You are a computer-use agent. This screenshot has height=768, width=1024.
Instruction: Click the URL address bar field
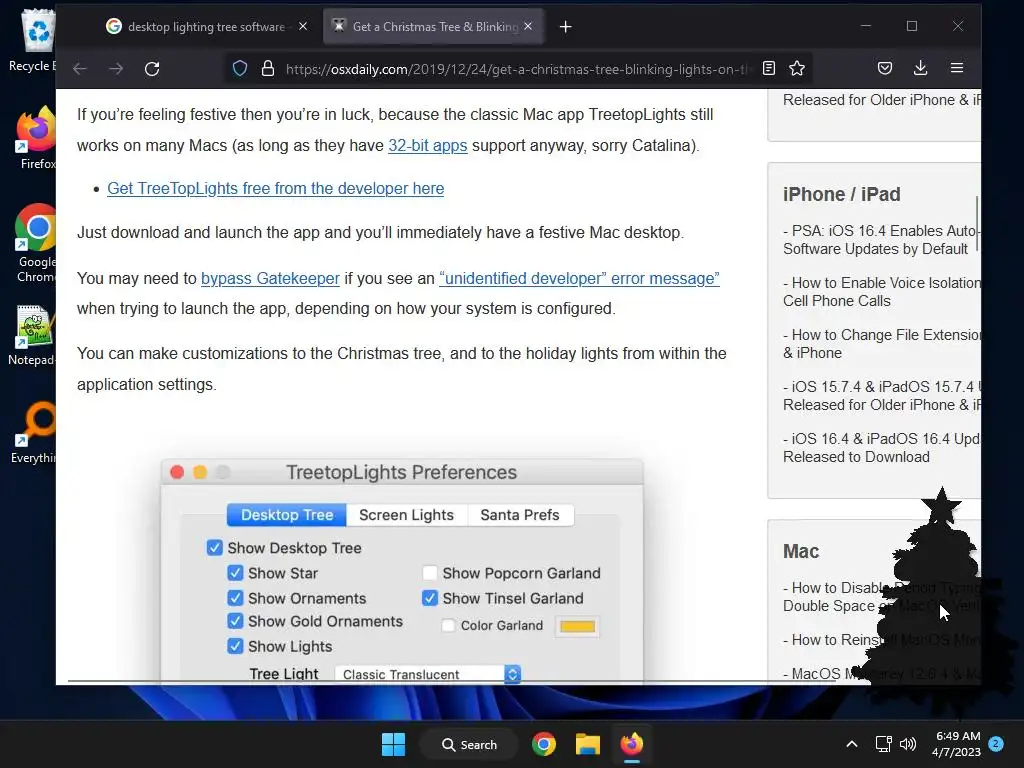(x=519, y=69)
